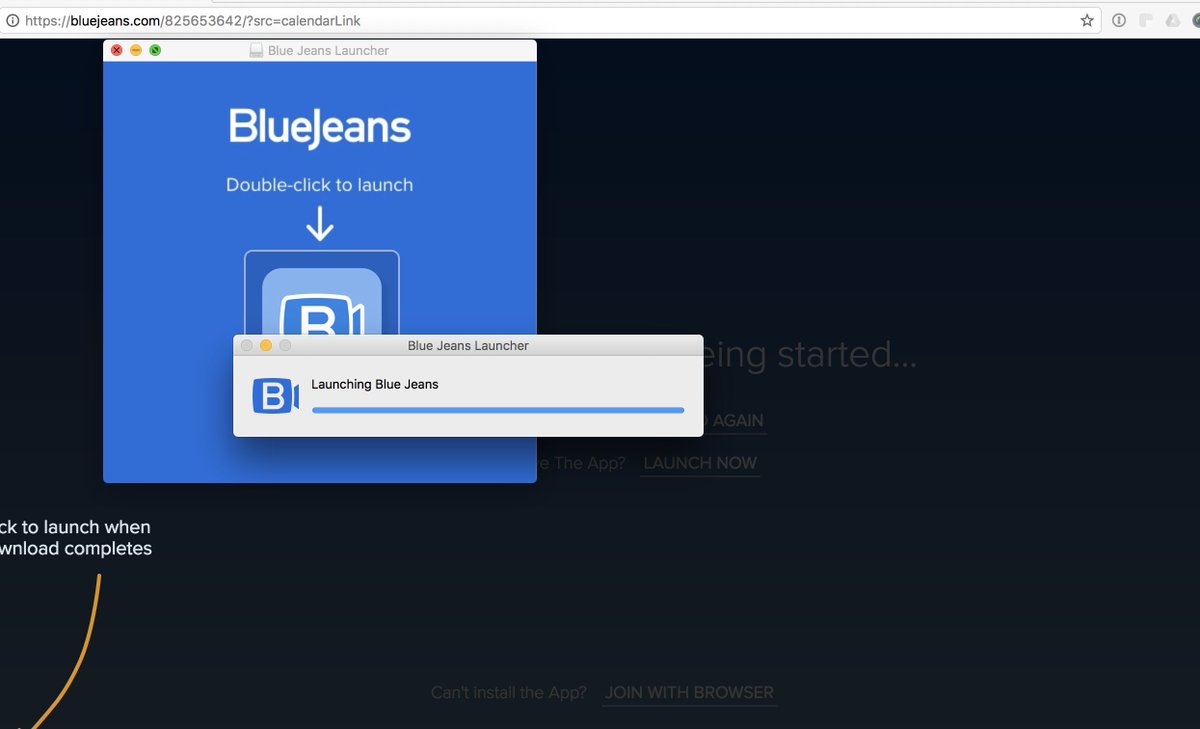
Task: Bookmark this page with the star icon
Action: [1087, 20]
